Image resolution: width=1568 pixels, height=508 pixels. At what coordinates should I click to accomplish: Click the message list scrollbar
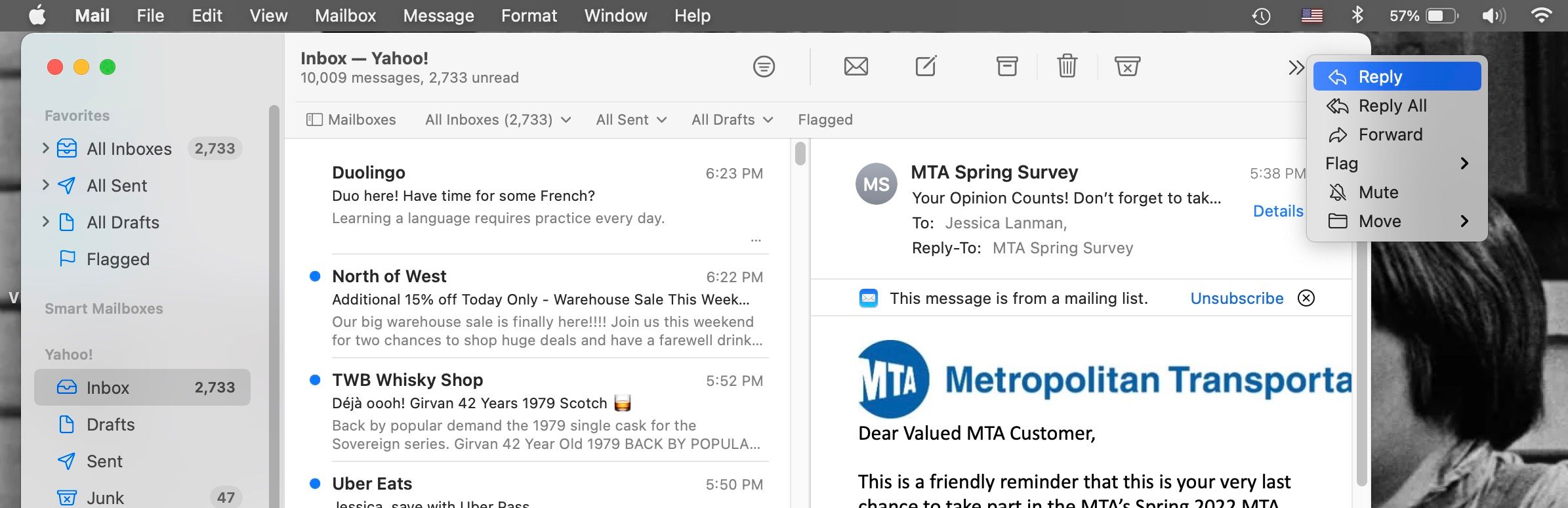coord(800,154)
